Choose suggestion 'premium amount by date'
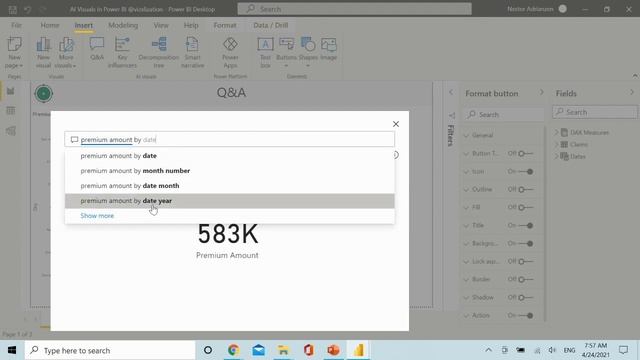Screen dimensions: 640x360 (229, 156)
